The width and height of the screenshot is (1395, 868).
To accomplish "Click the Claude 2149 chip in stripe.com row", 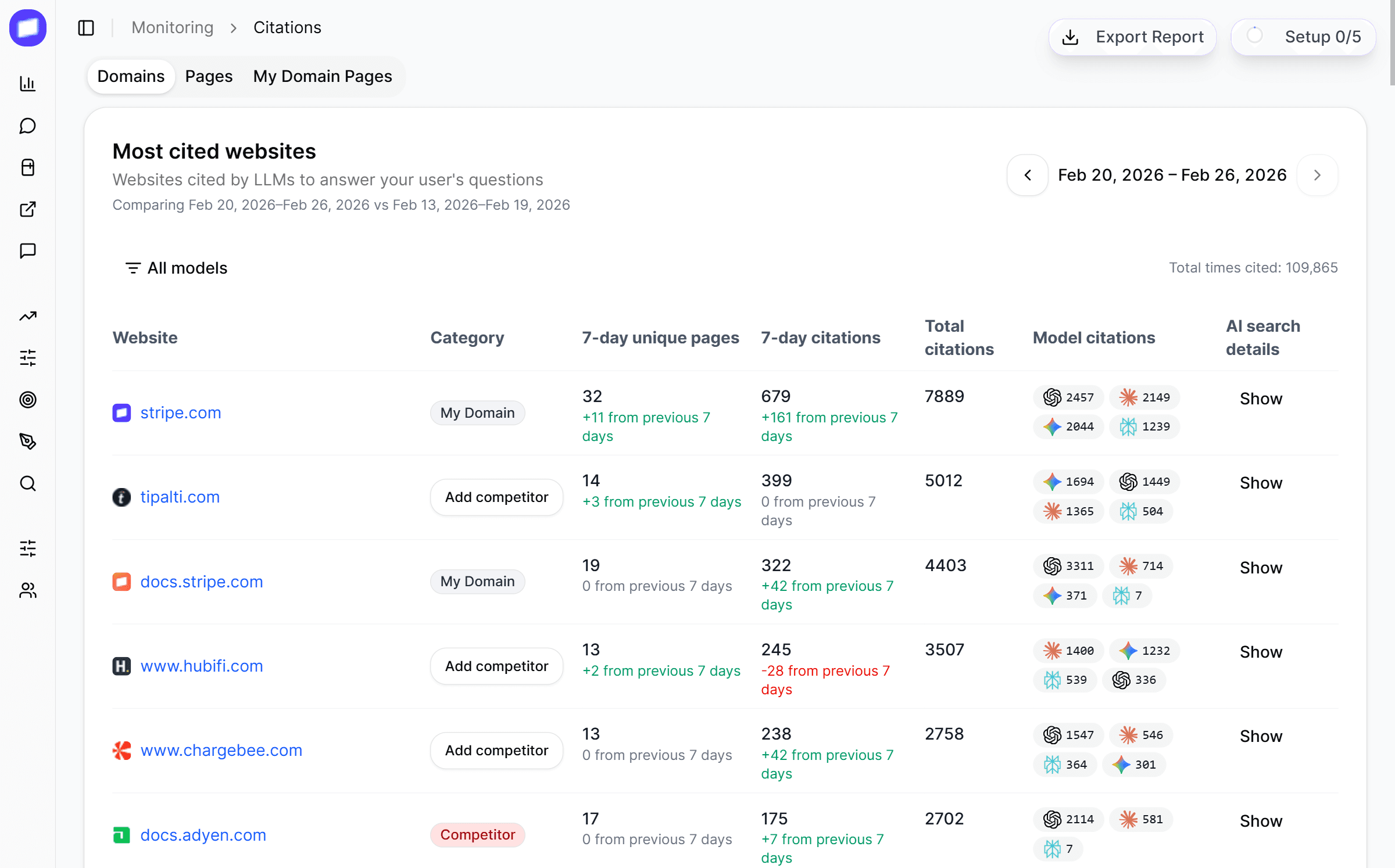I will 1144,397.
